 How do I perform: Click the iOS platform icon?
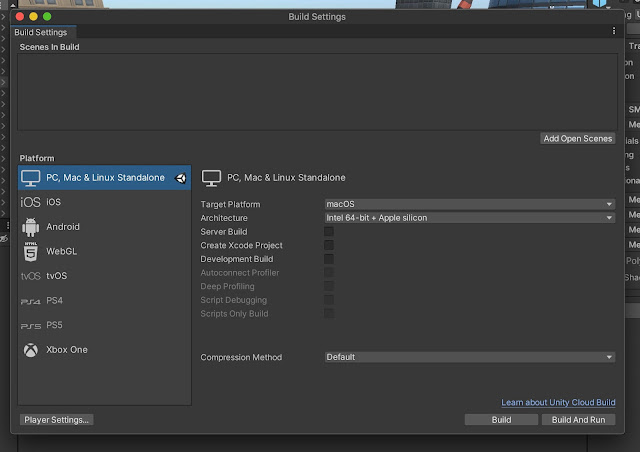tap(31, 202)
